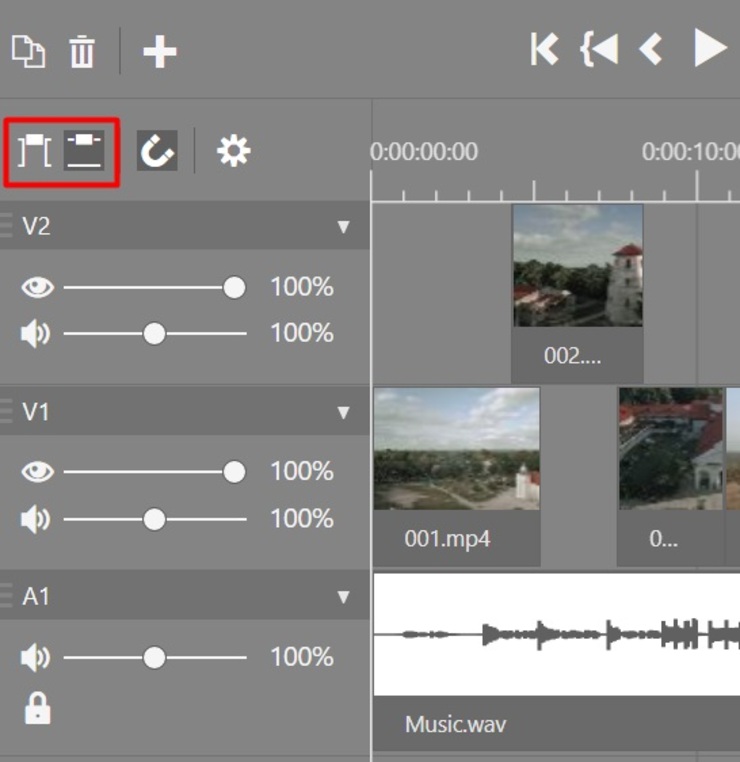
Task: Hide V2 track using eye icon
Action: pyautogui.click(x=37, y=288)
